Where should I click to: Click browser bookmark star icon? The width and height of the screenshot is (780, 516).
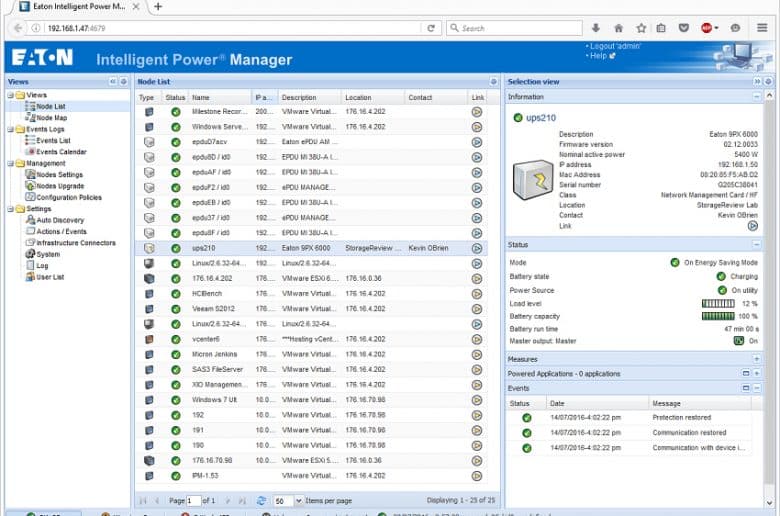[x=641, y=28]
